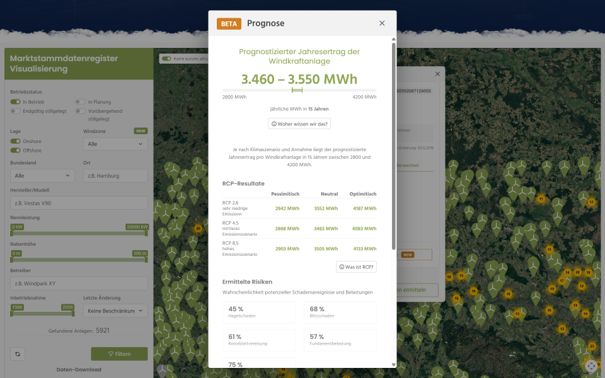Image resolution: width=605 pixels, height=378 pixels.
Task: Click the locate-me icon on the map
Action: (x=591, y=366)
